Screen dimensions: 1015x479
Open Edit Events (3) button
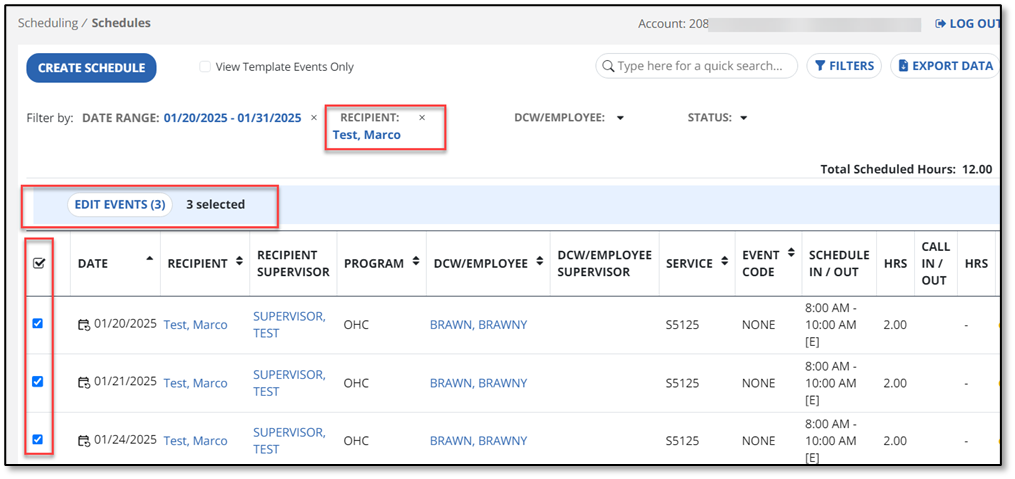point(120,205)
